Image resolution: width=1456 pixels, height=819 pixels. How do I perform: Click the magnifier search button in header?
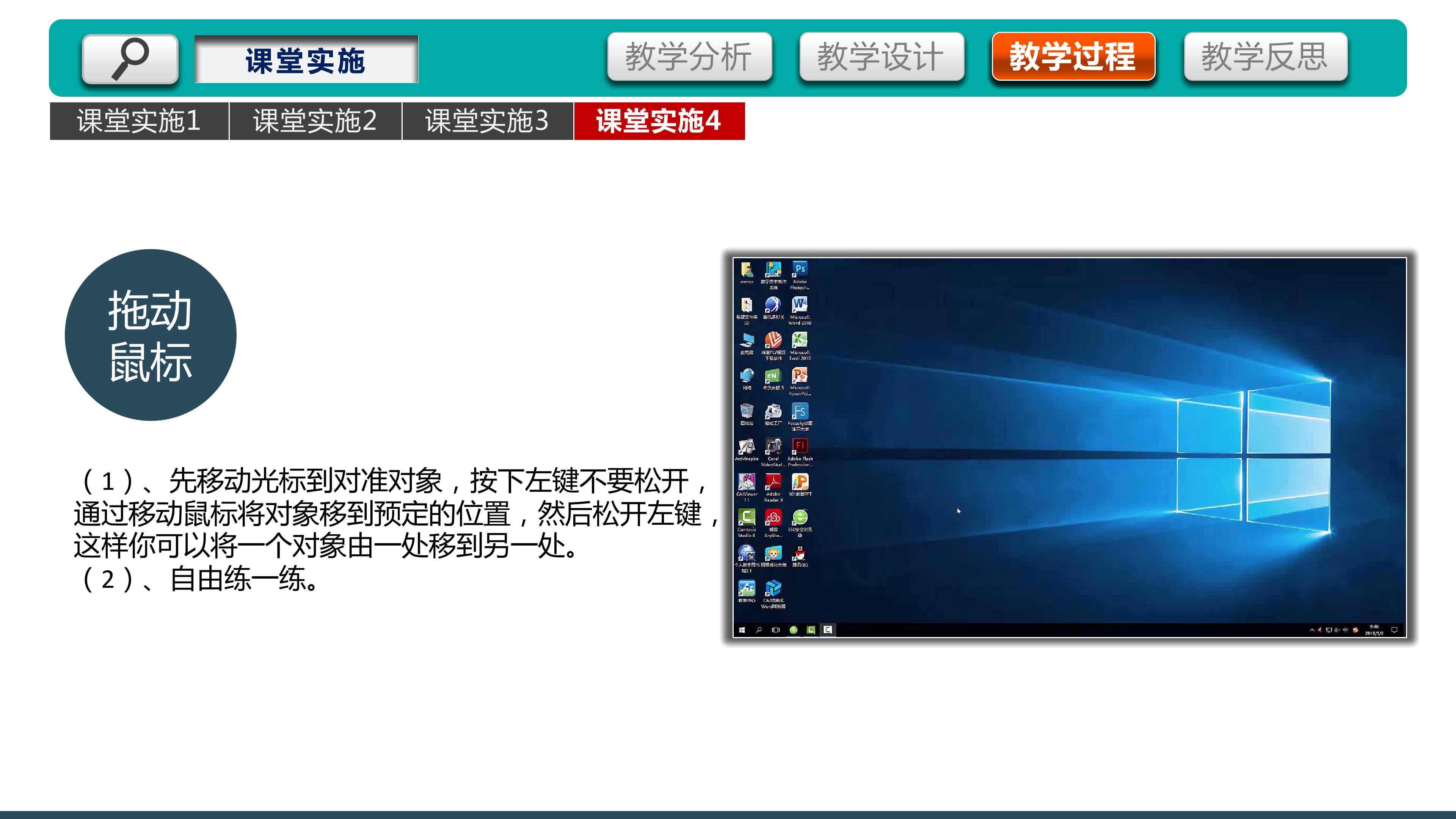coord(130,60)
